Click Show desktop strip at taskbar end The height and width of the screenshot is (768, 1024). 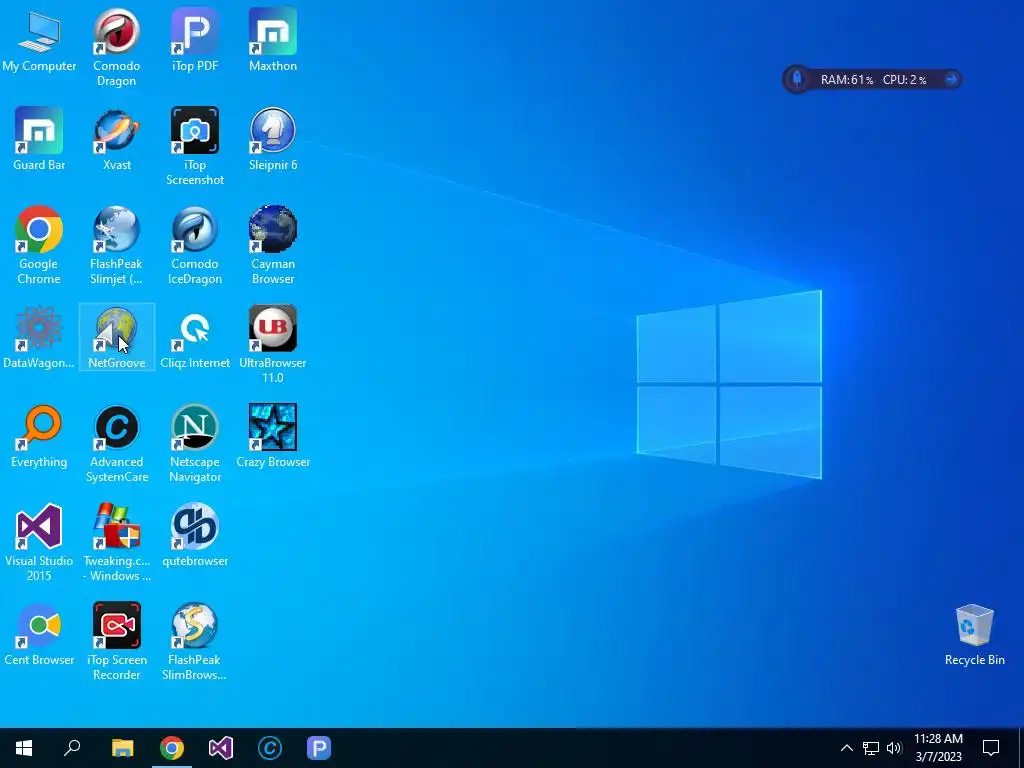pos(1021,748)
